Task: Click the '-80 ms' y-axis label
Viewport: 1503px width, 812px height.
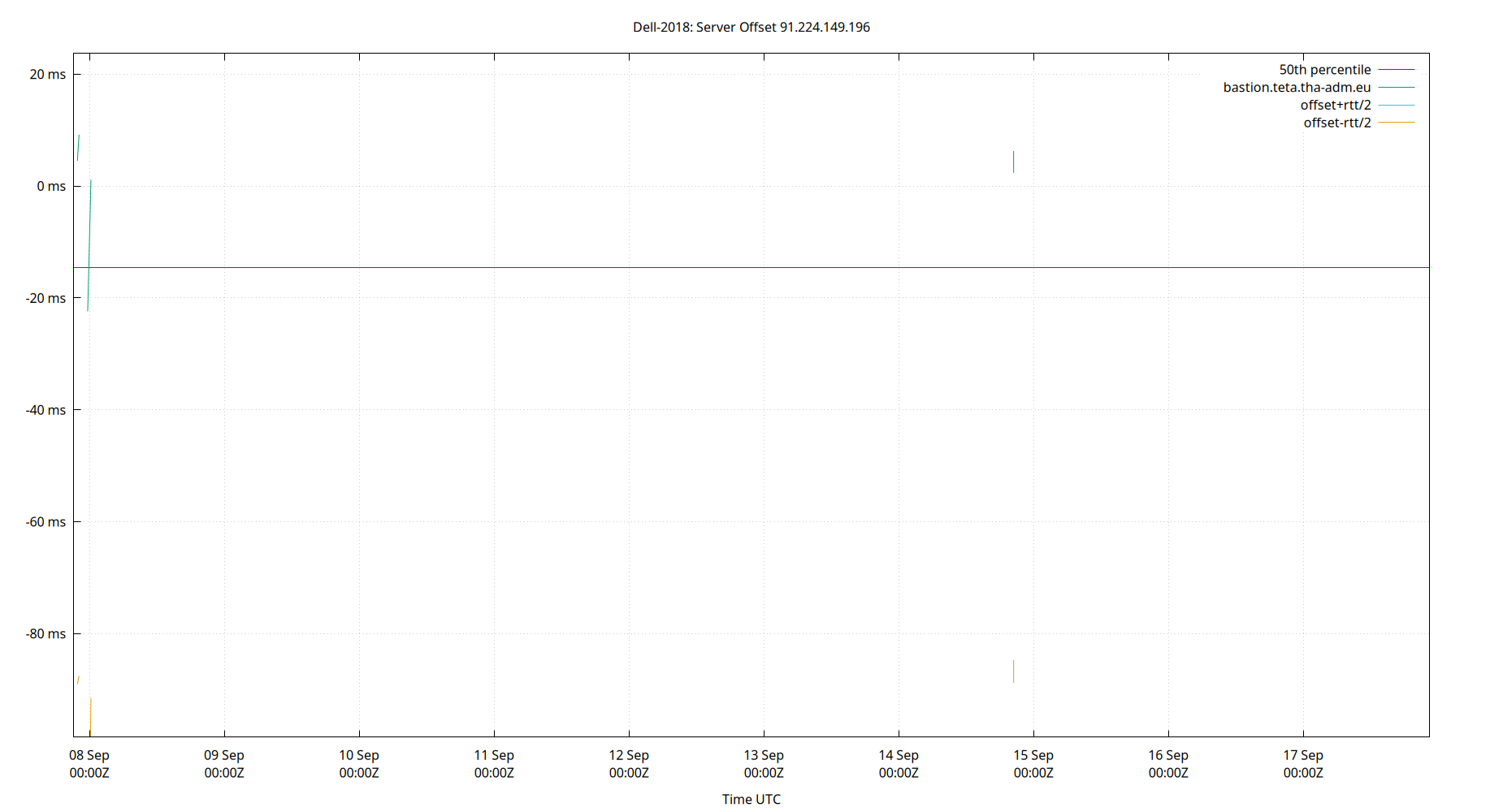Action: pos(45,633)
